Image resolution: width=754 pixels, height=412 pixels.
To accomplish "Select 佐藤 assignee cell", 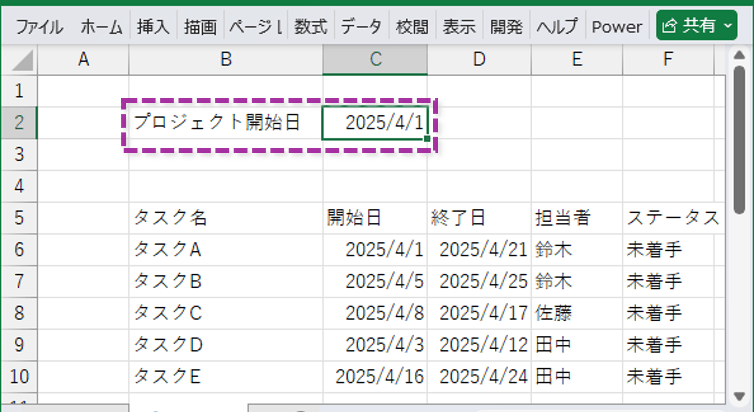I will 577,313.
